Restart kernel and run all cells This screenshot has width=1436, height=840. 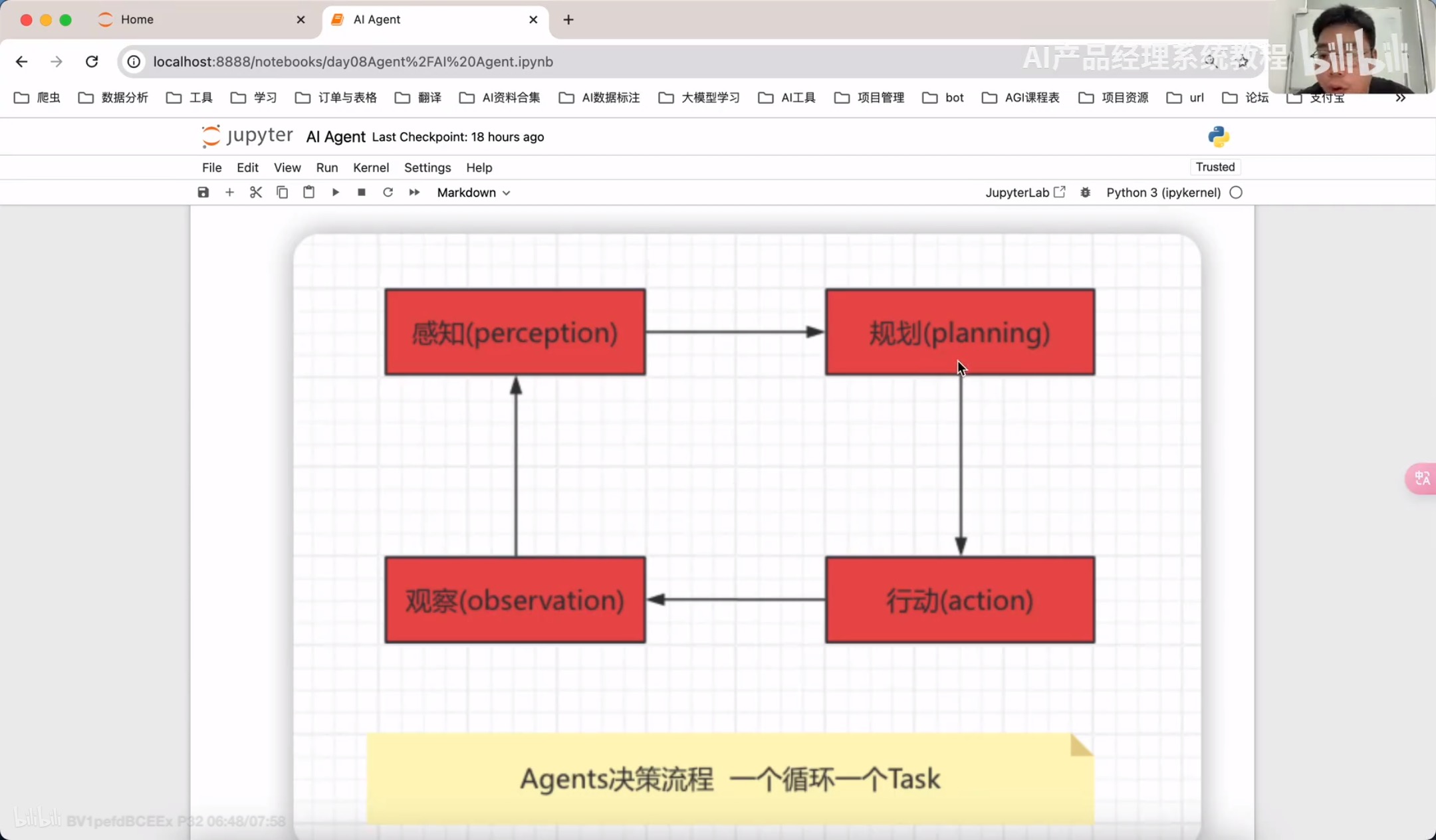click(414, 192)
